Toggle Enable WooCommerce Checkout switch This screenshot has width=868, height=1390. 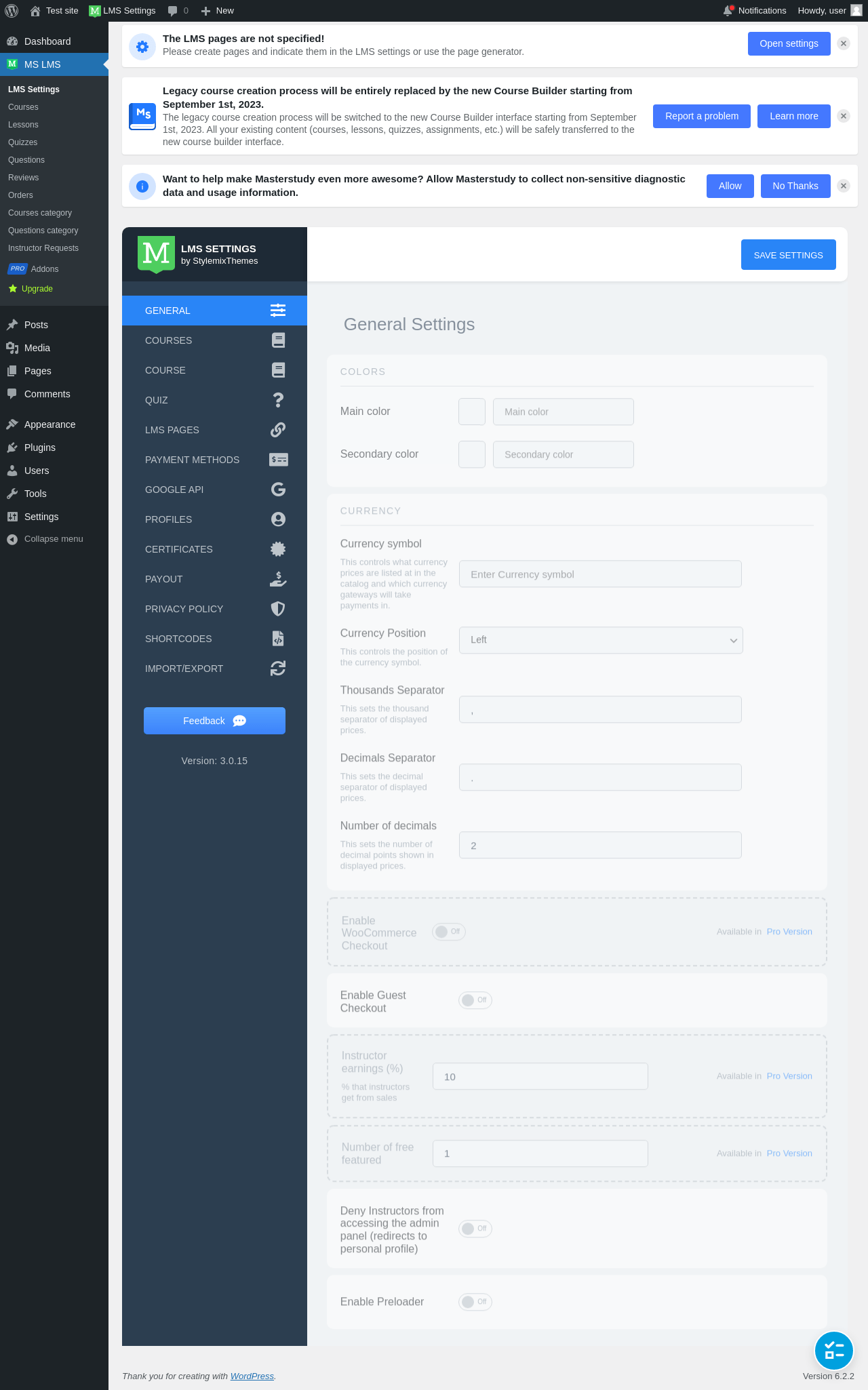pos(449,932)
